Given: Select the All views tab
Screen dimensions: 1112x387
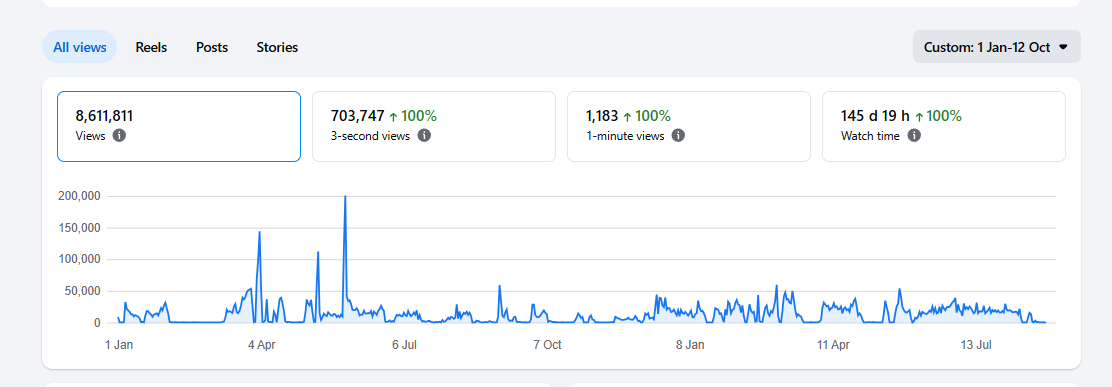Looking at the screenshot, I should [x=79, y=47].
